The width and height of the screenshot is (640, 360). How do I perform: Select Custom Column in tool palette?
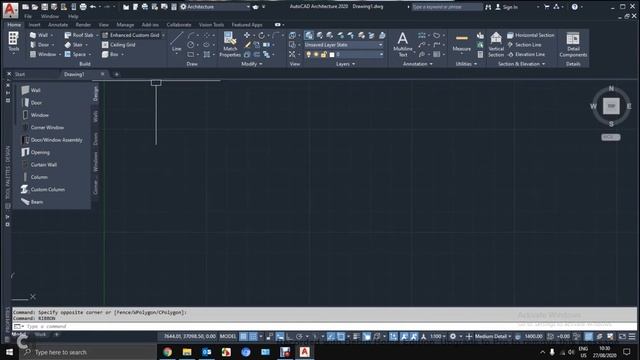[43, 189]
